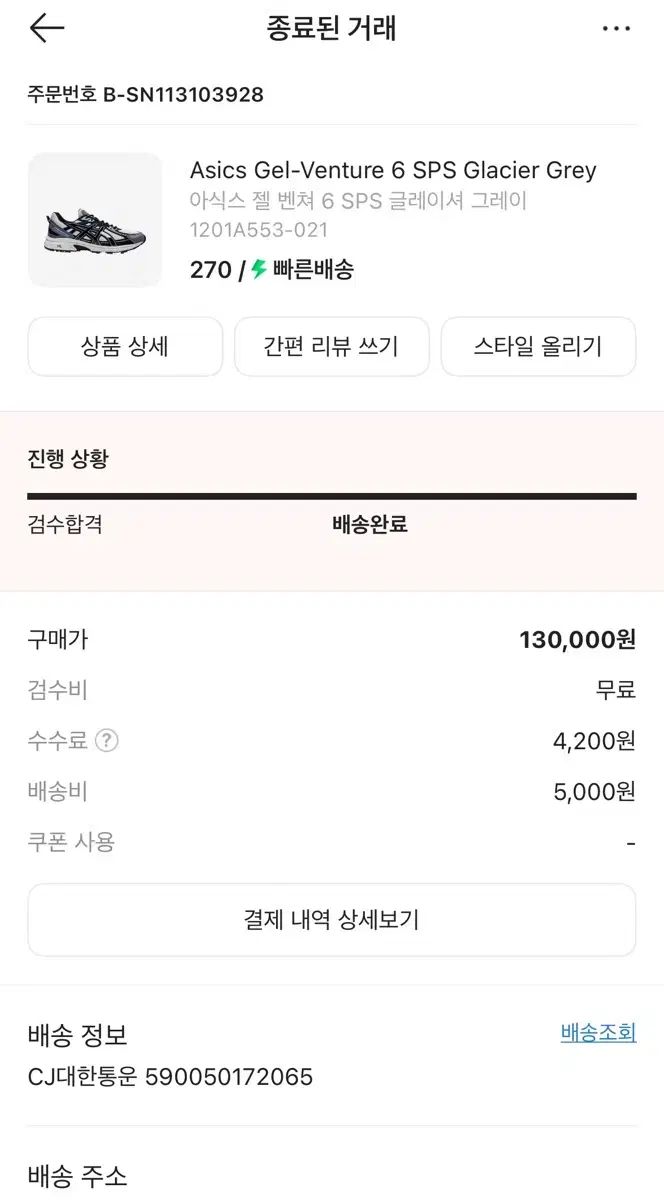Open the Asics shoe product thumbnail
The height and width of the screenshot is (1200, 664).
point(95,220)
